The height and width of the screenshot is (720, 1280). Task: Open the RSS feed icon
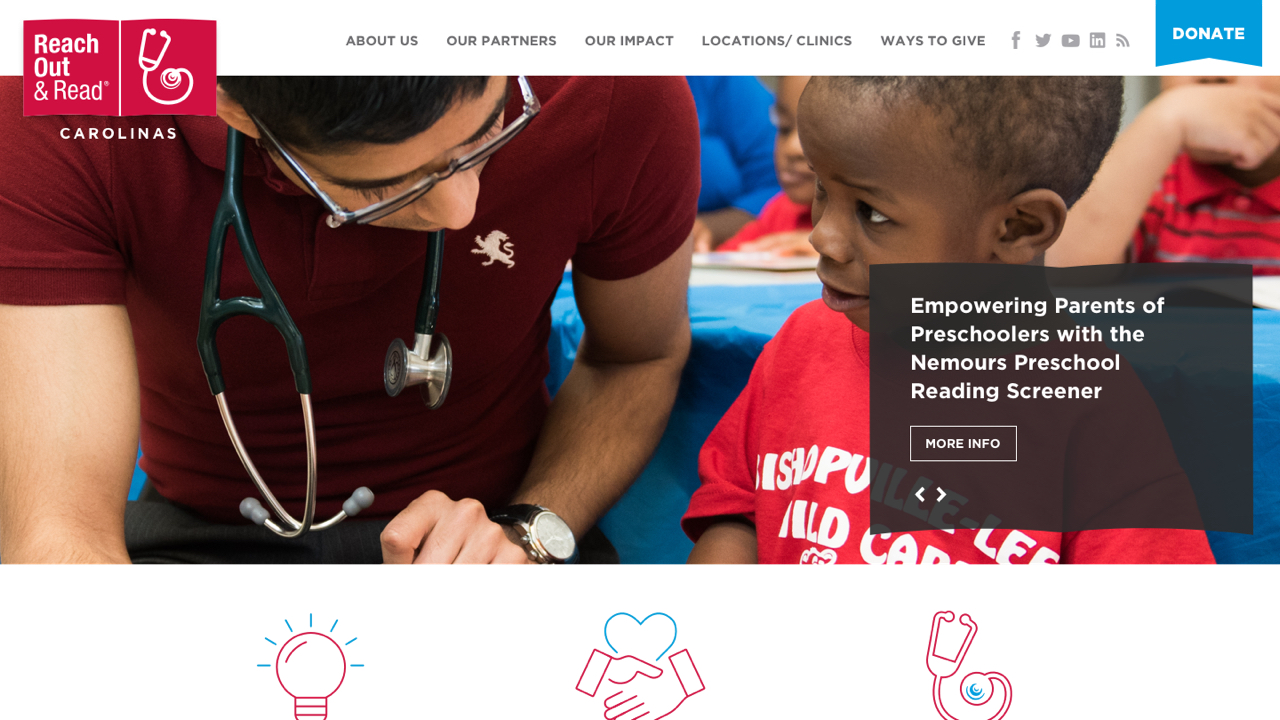point(1123,40)
